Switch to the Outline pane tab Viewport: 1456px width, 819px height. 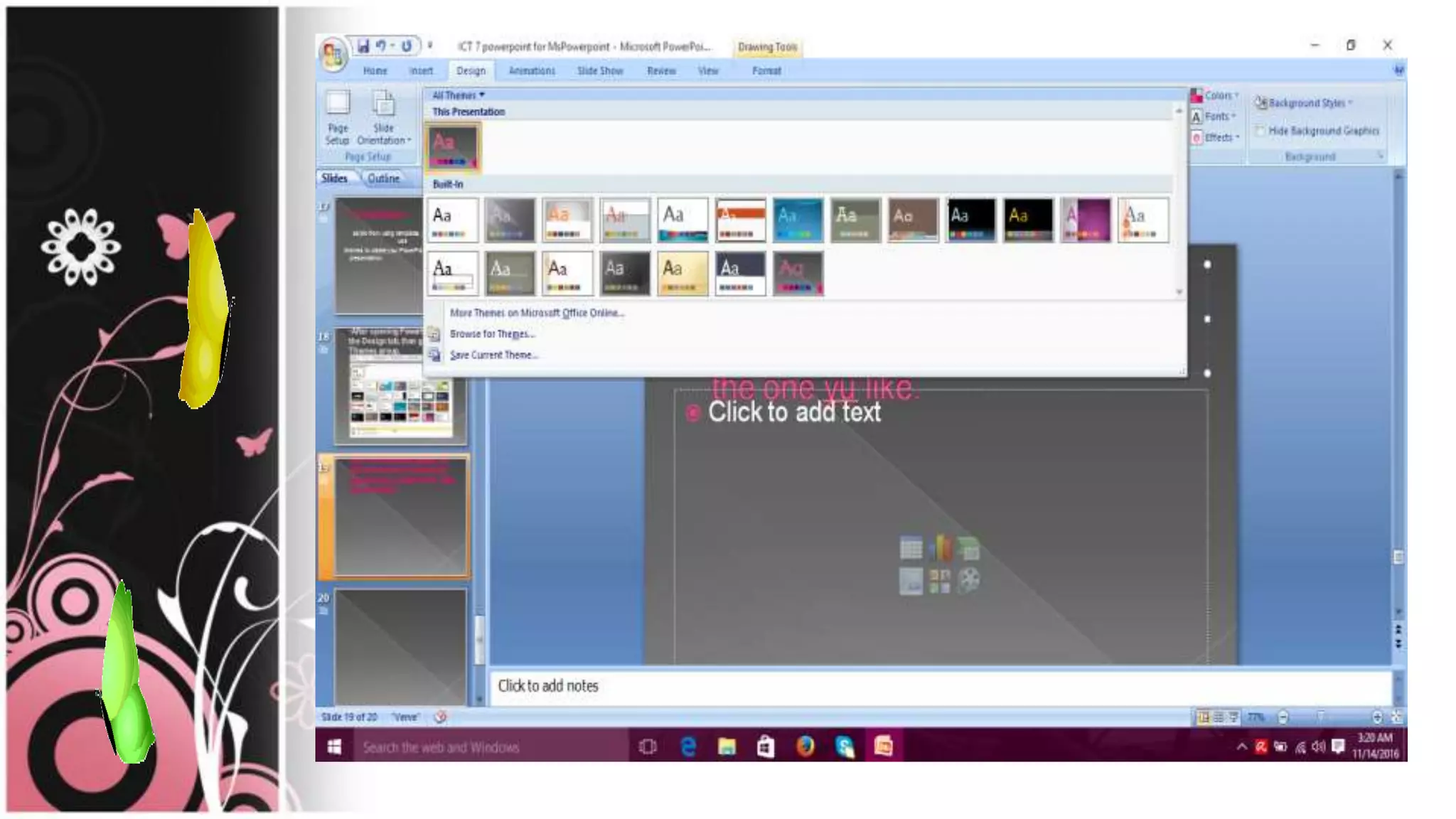tap(383, 178)
